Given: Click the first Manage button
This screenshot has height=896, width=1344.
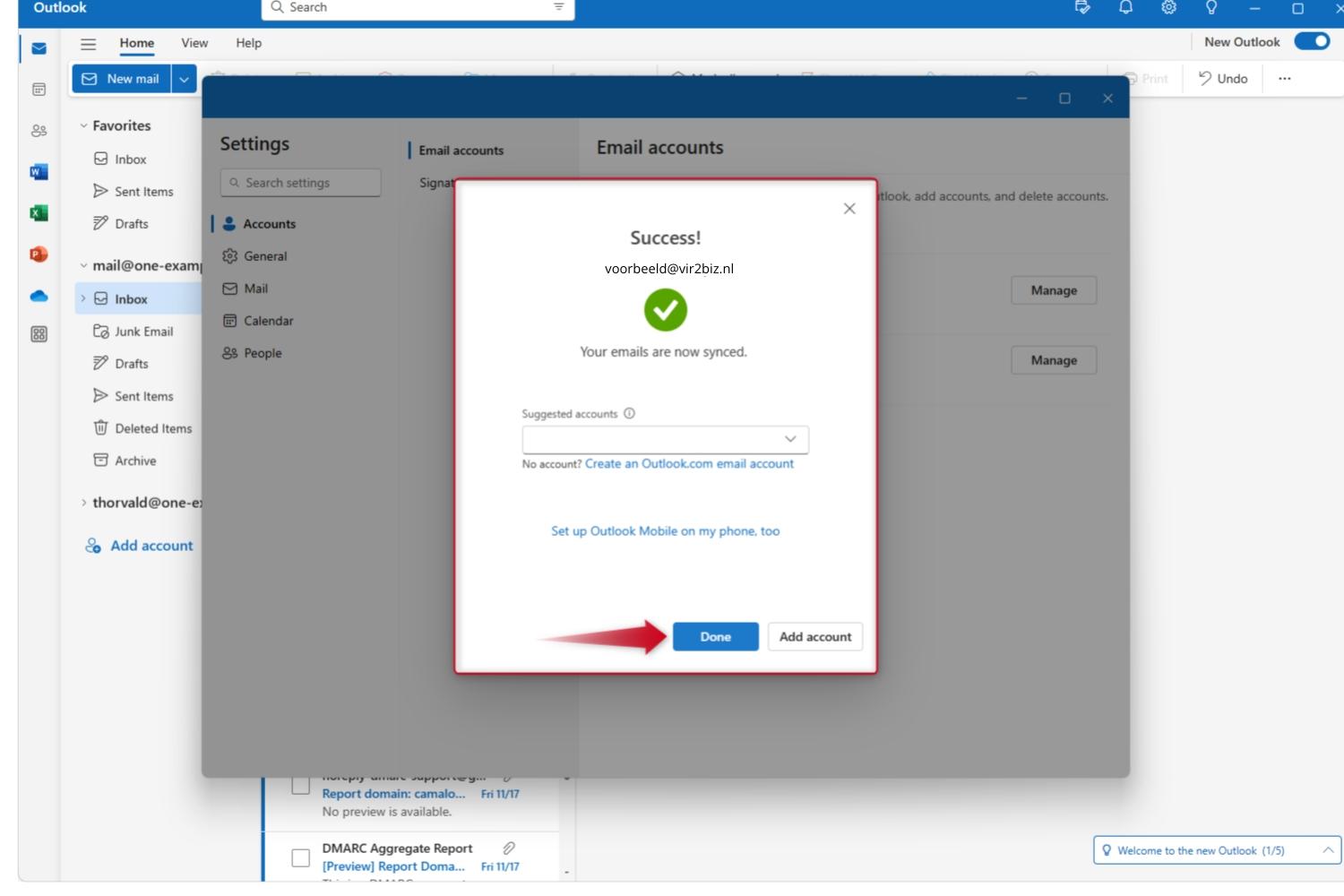Looking at the screenshot, I should pyautogui.click(x=1054, y=290).
